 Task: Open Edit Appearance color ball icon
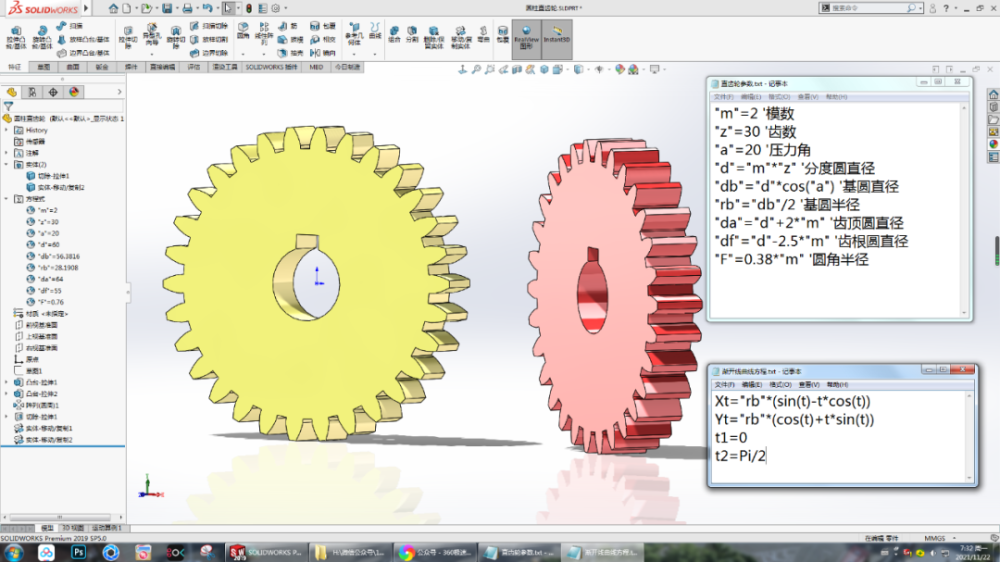(619, 70)
